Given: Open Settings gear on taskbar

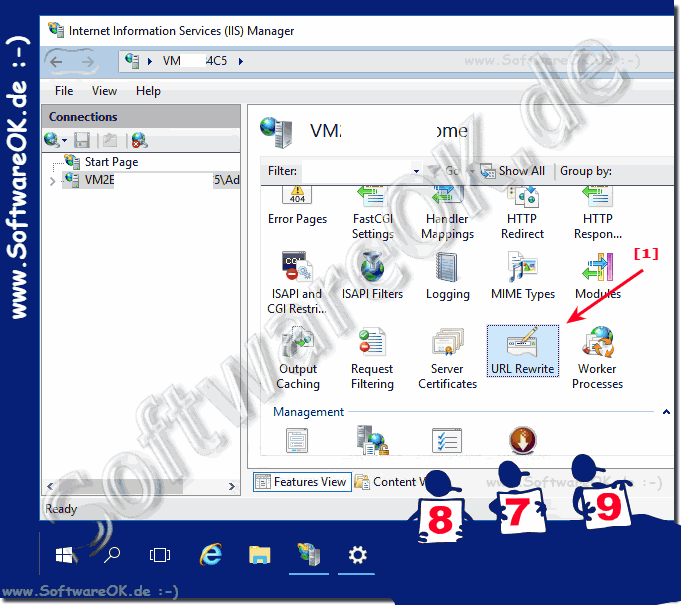Looking at the screenshot, I should (357, 555).
